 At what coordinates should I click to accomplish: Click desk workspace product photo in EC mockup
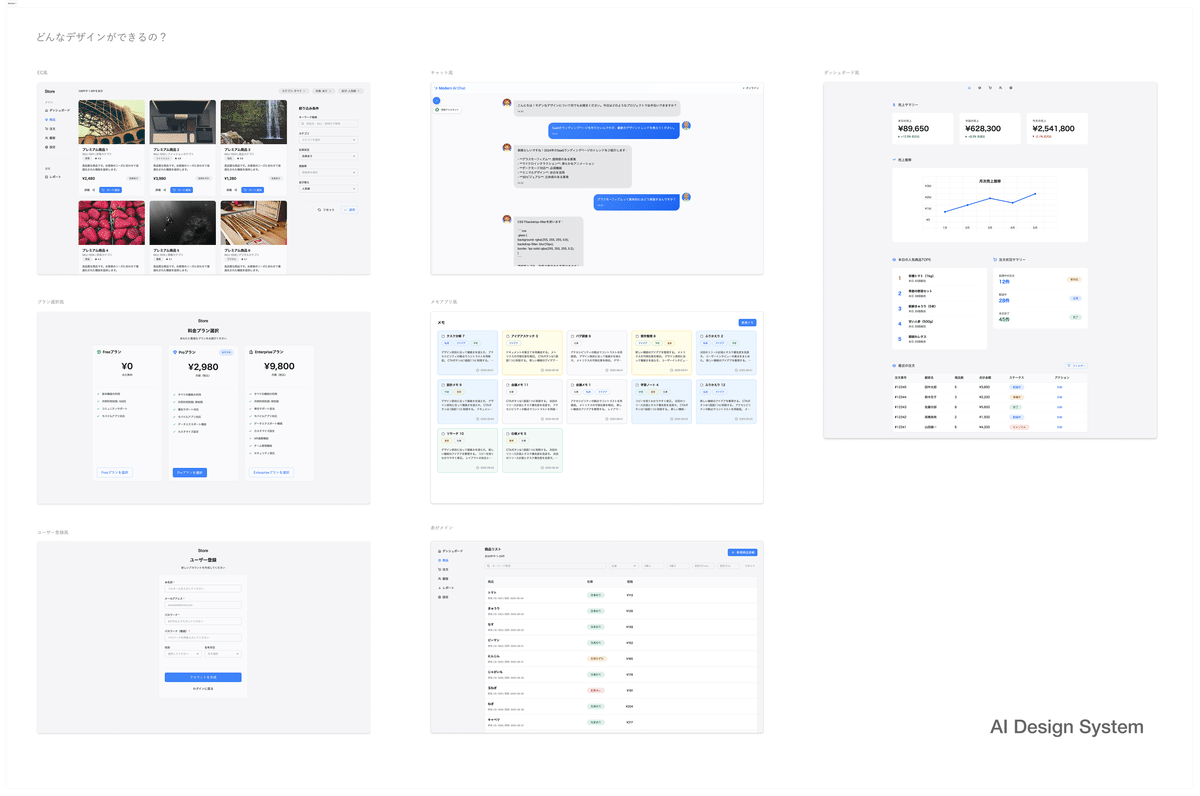[183, 122]
